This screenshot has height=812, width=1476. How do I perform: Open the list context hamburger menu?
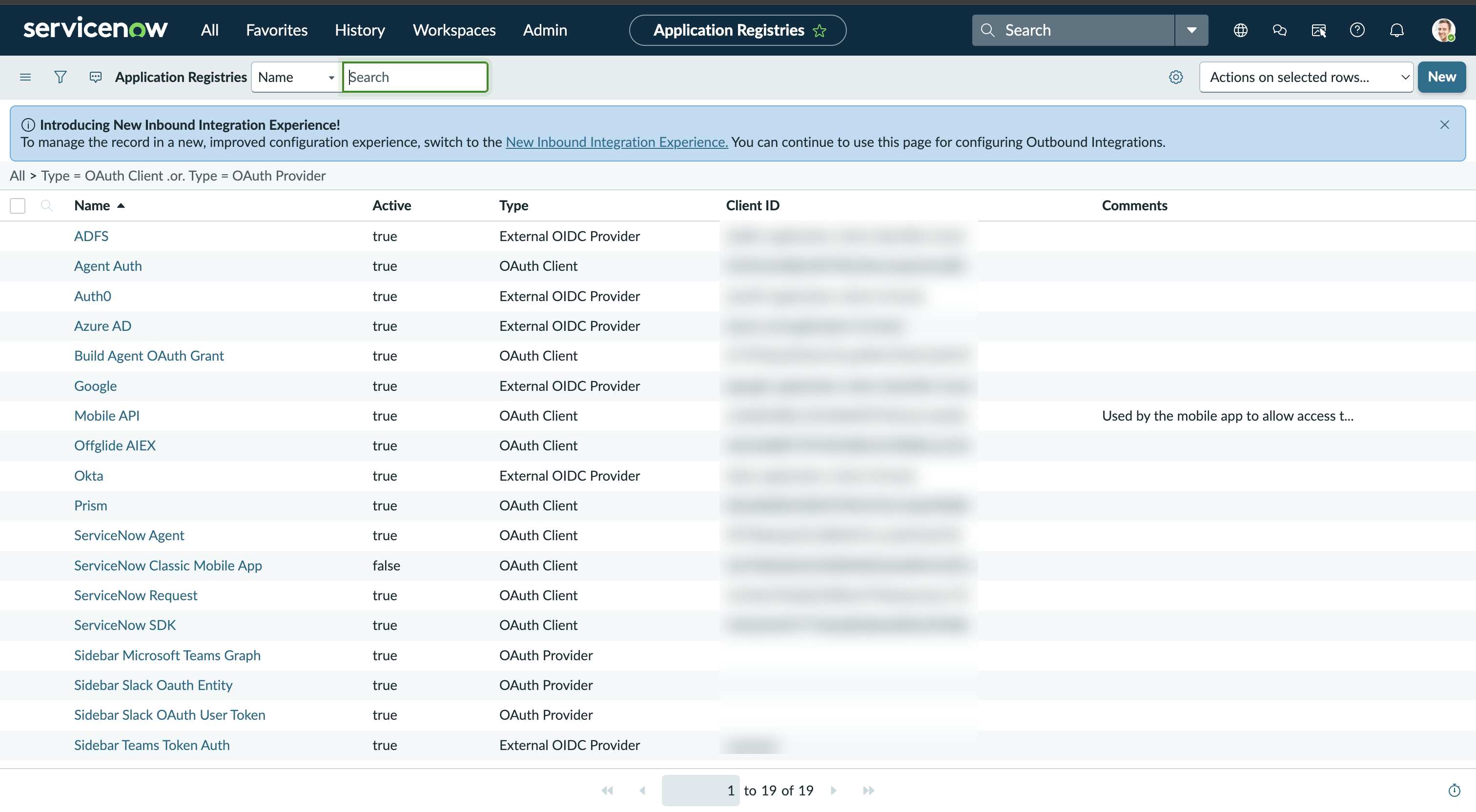coord(25,77)
